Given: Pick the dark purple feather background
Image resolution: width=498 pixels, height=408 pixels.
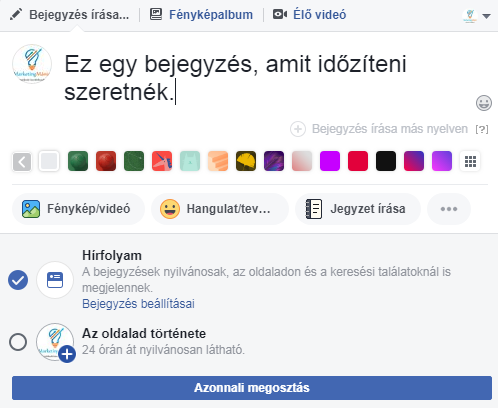Looking at the screenshot, I should [x=274, y=161].
